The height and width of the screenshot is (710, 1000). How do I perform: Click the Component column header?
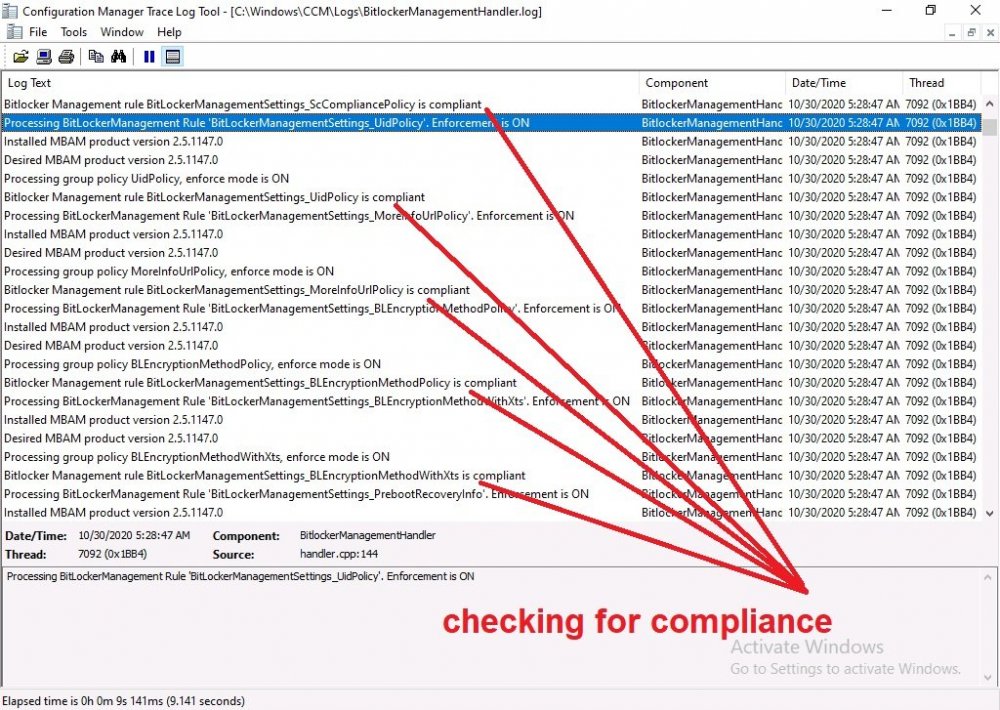[712, 83]
